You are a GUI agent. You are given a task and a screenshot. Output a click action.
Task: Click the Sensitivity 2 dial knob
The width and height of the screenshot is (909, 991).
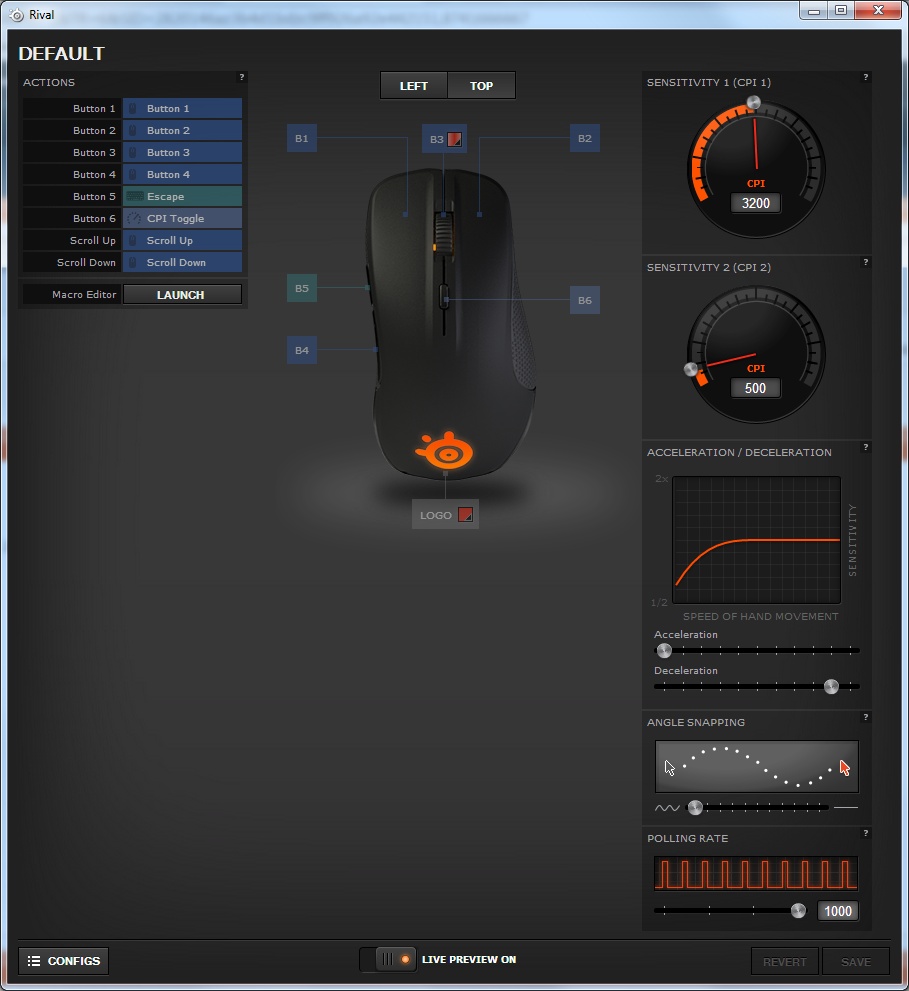pos(691,370)
